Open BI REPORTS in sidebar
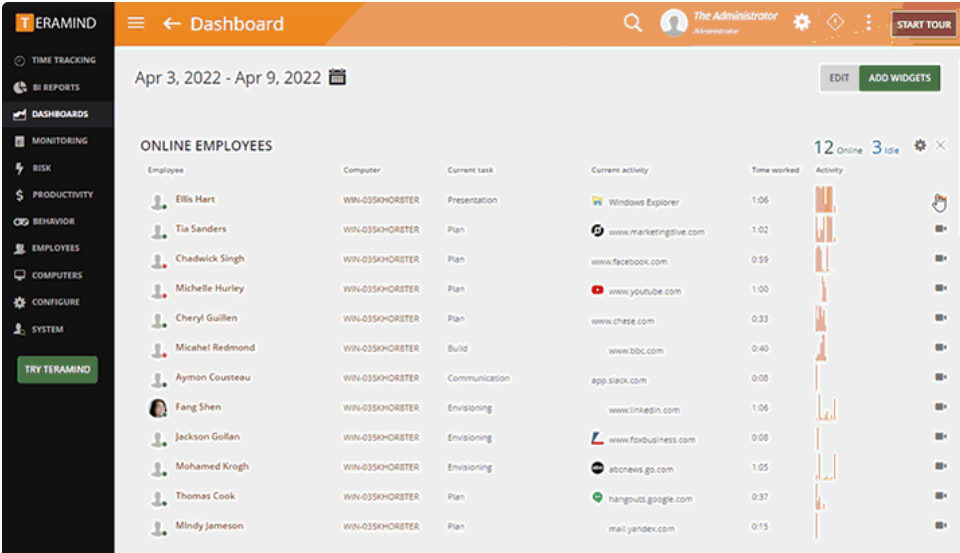Screen dimensions: 960x553 (x=56, y=87)
